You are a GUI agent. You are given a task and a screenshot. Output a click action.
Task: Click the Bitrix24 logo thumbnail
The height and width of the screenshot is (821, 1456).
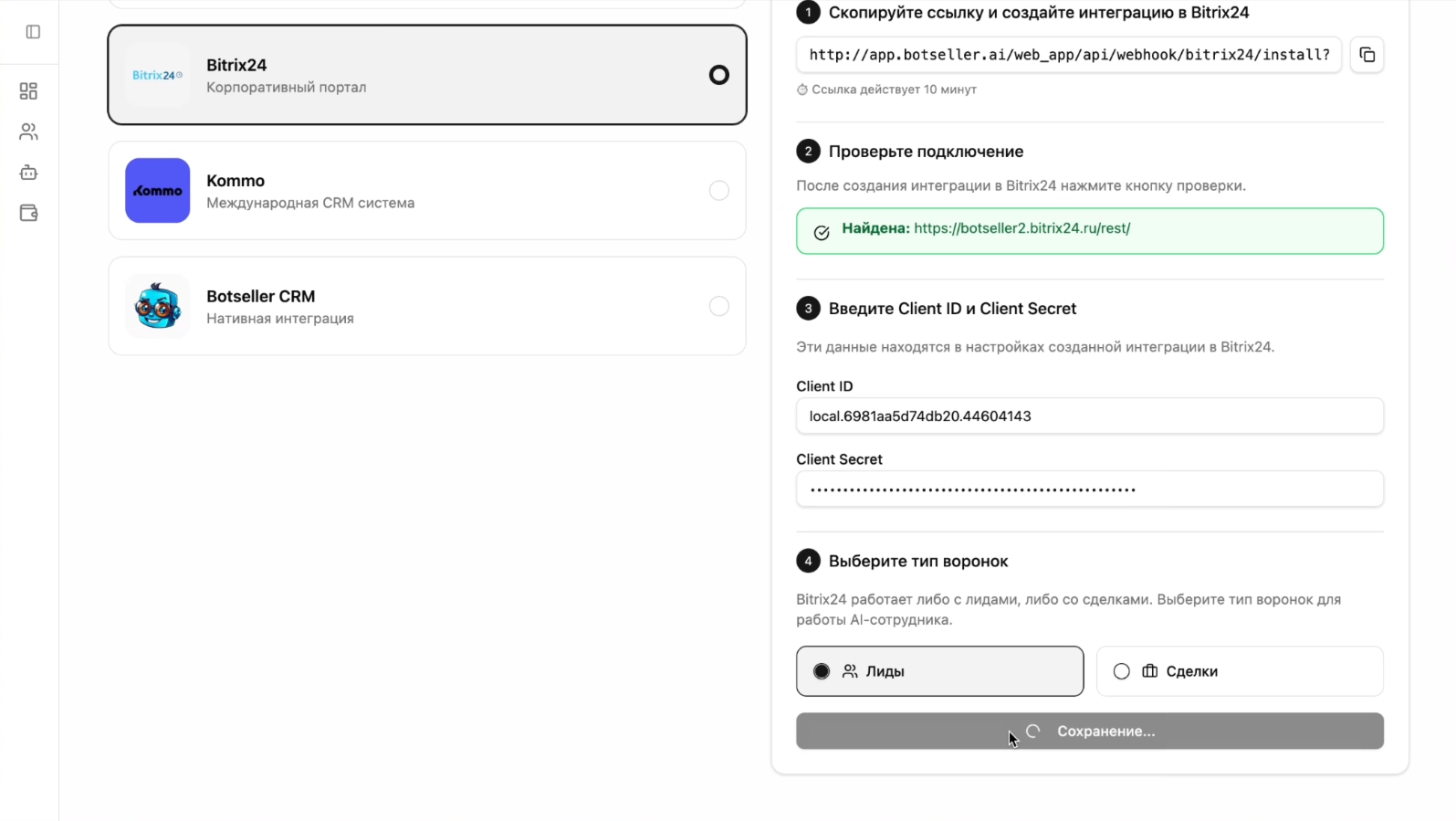(157, 75)
